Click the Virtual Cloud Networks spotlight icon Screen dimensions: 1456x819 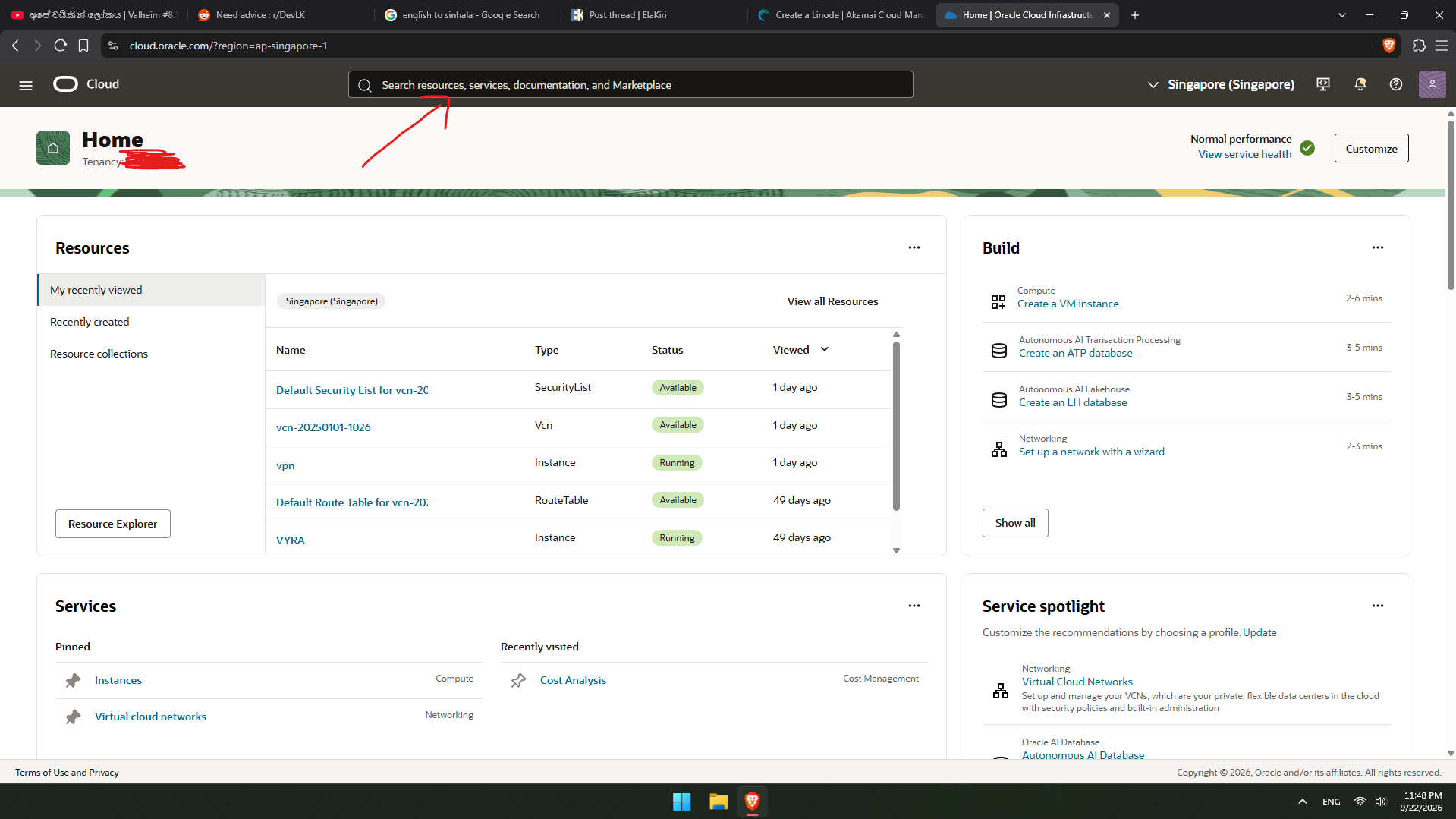pos(1001,691)
